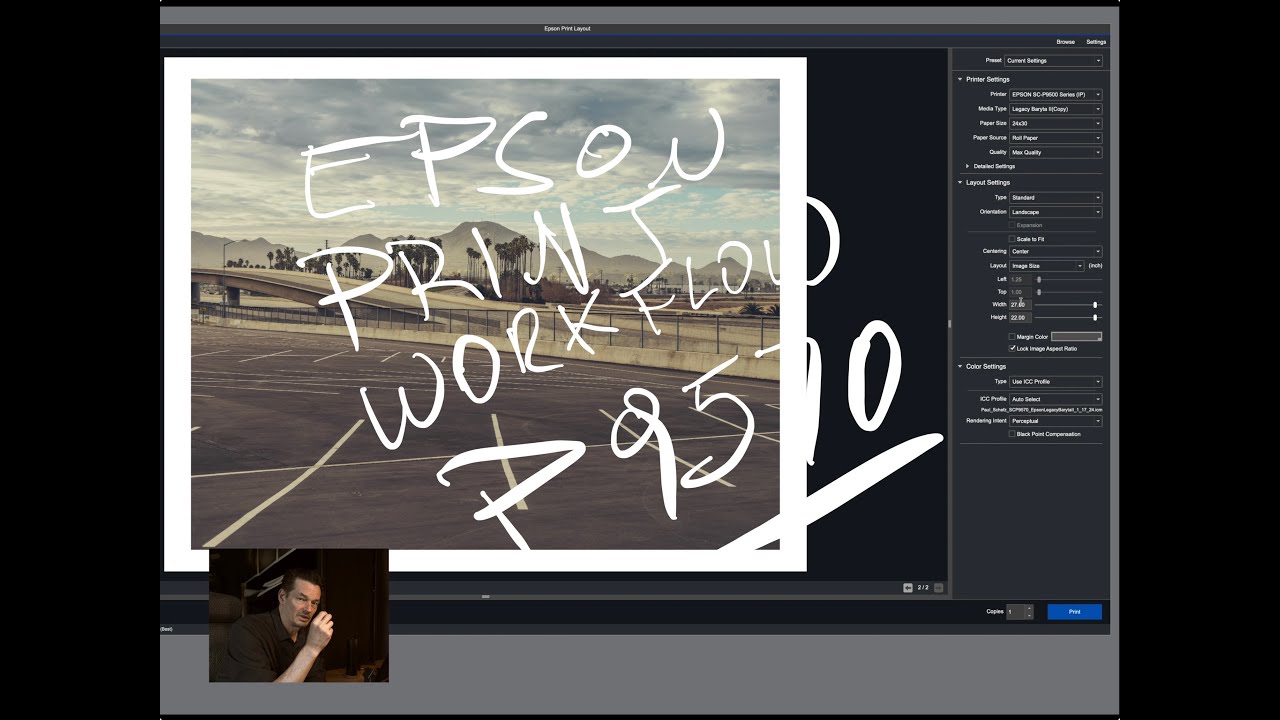Click the Left margin input field

[x=1020, y=279]
